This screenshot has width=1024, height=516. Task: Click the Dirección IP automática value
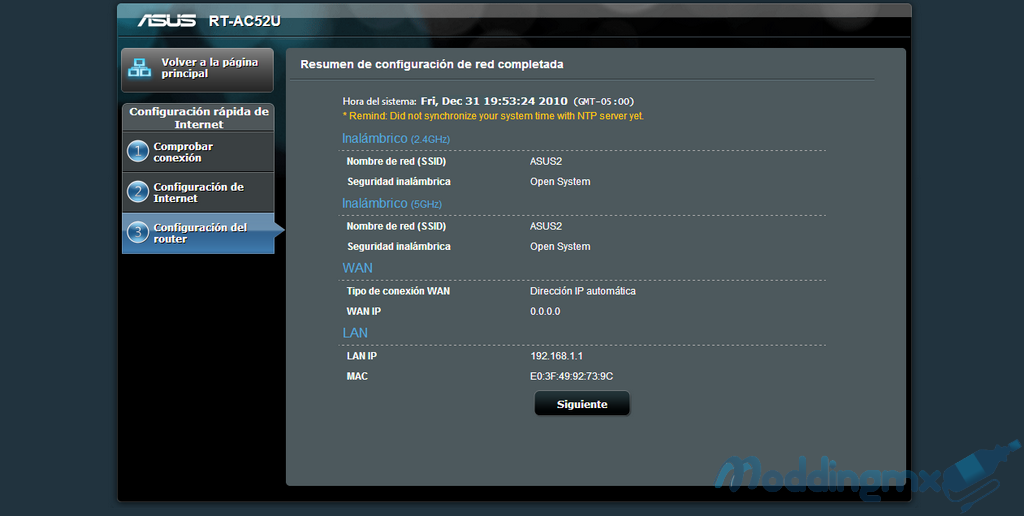click(x=583, y=291)
